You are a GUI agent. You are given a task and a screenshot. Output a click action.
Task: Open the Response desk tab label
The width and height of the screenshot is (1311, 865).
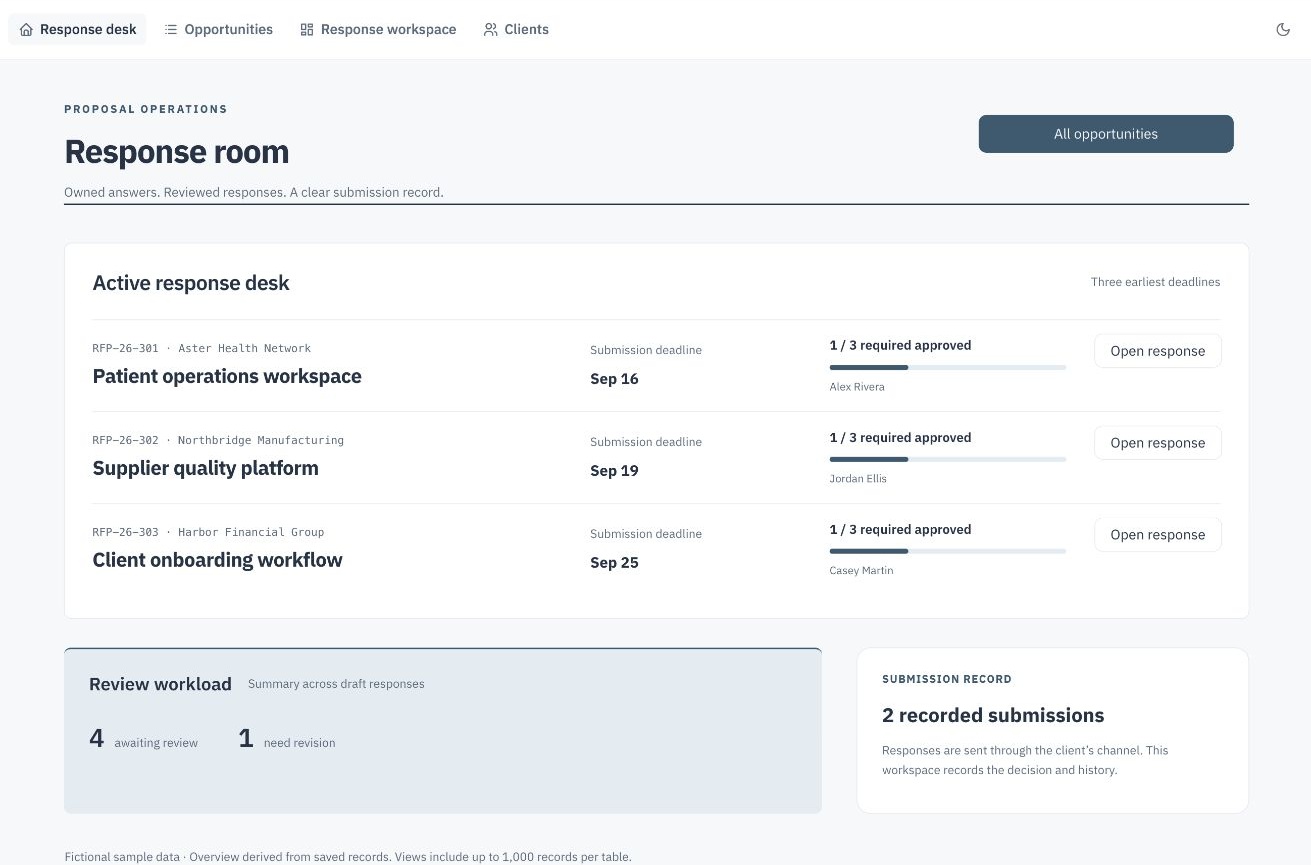pos(88,30)
